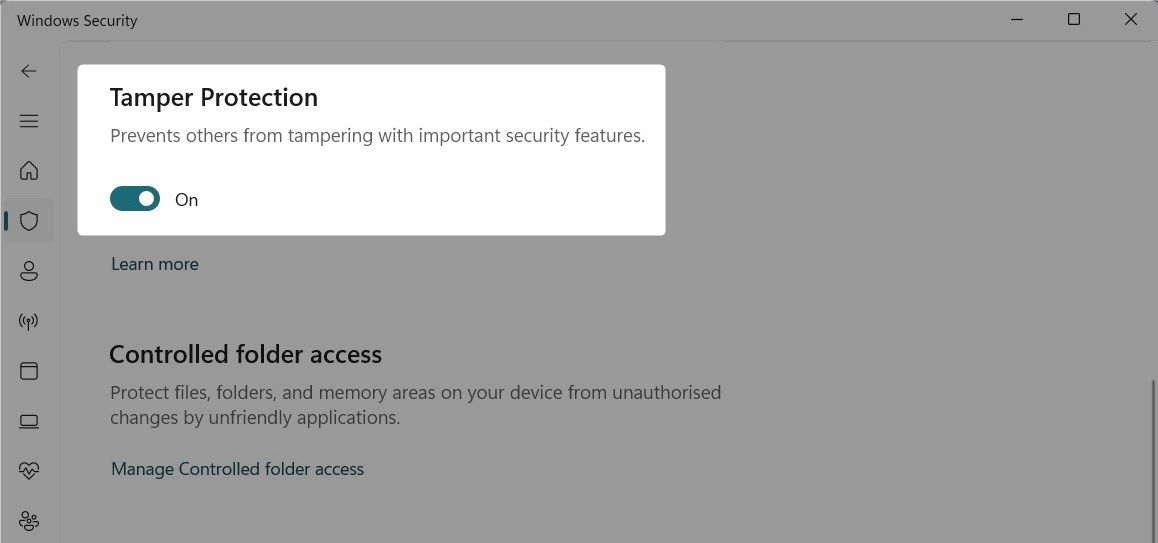Turn off the Tamper Protection toggle
1158x543 pixels.
[135, 199]
